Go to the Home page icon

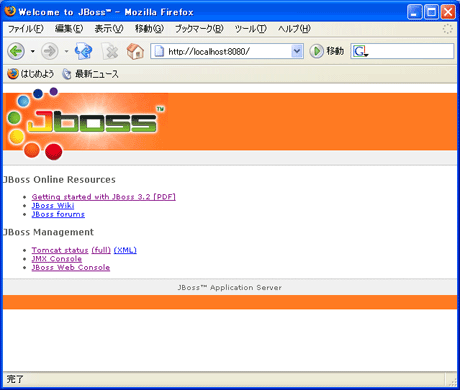[x=135, y=51]
